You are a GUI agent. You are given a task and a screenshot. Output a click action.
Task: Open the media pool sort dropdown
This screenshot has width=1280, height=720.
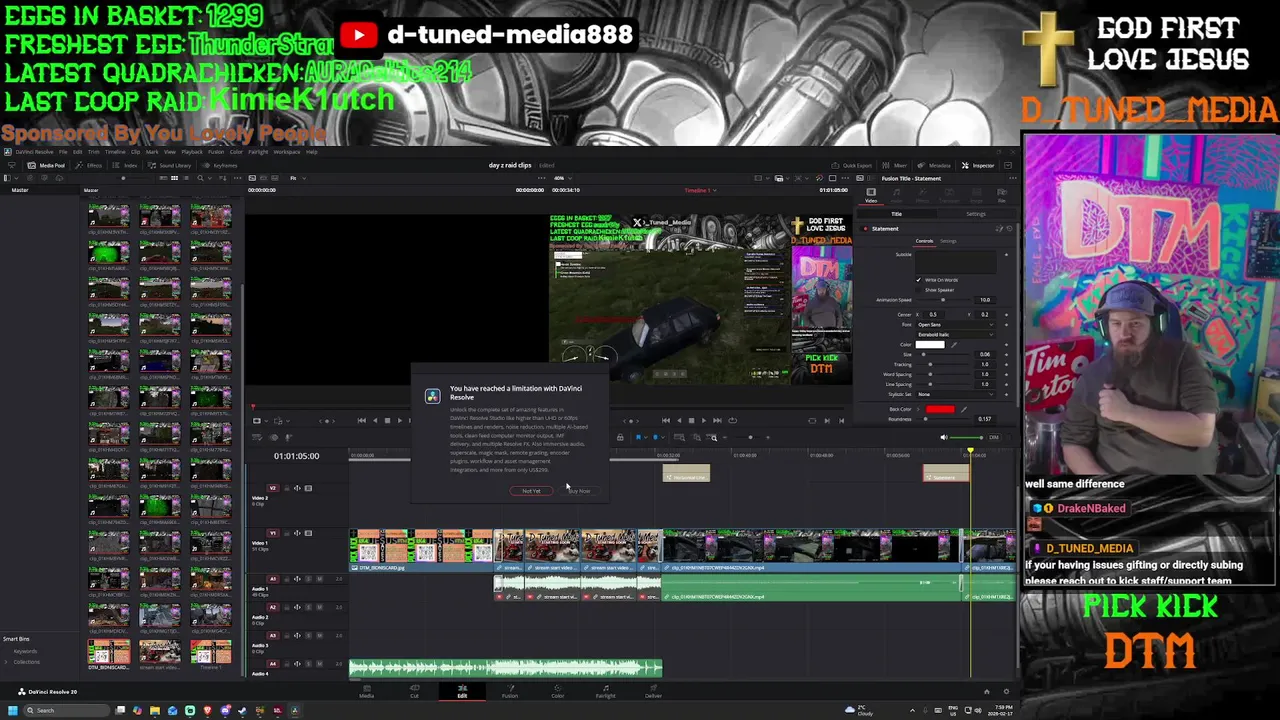[x=222, y=178]
